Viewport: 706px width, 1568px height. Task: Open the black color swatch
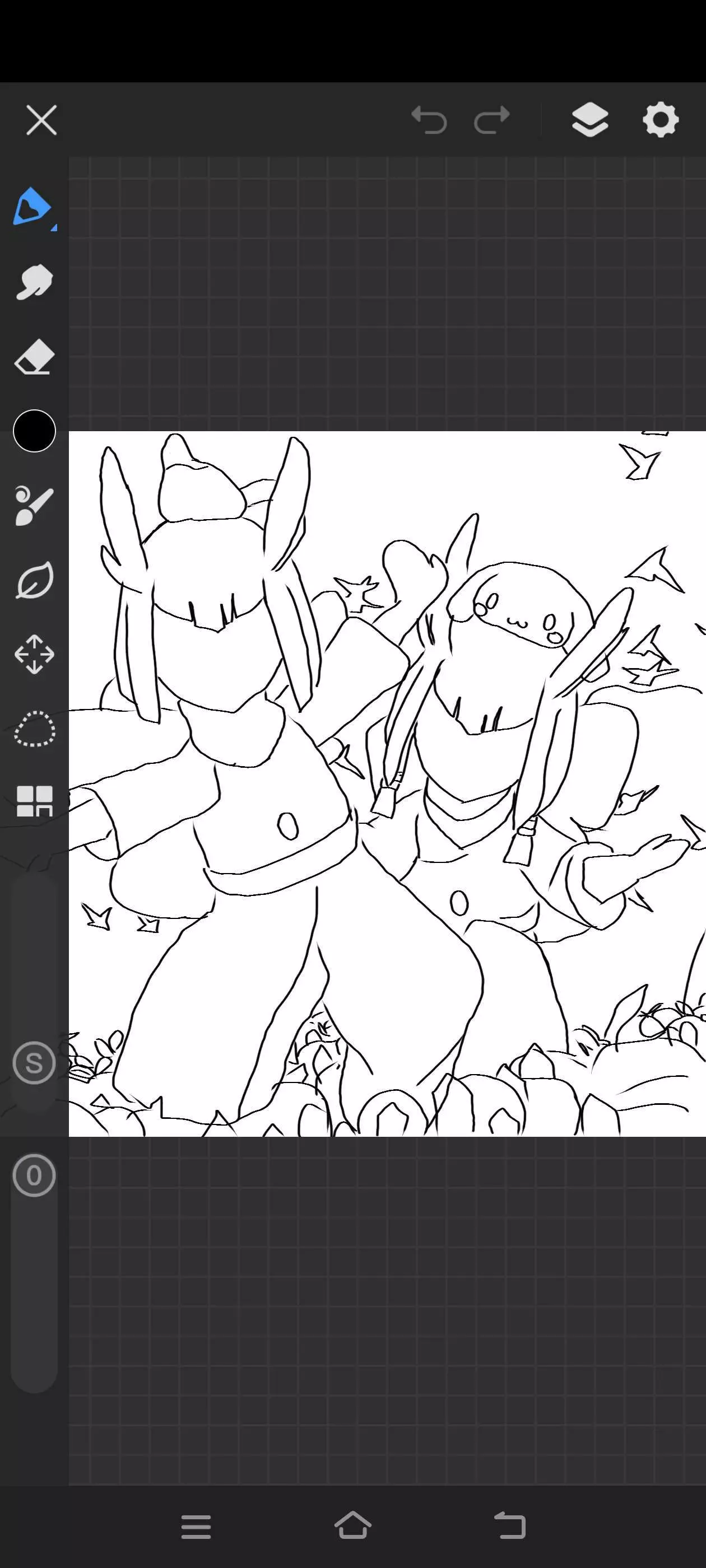pyautogui.click(x=34, y=431)
